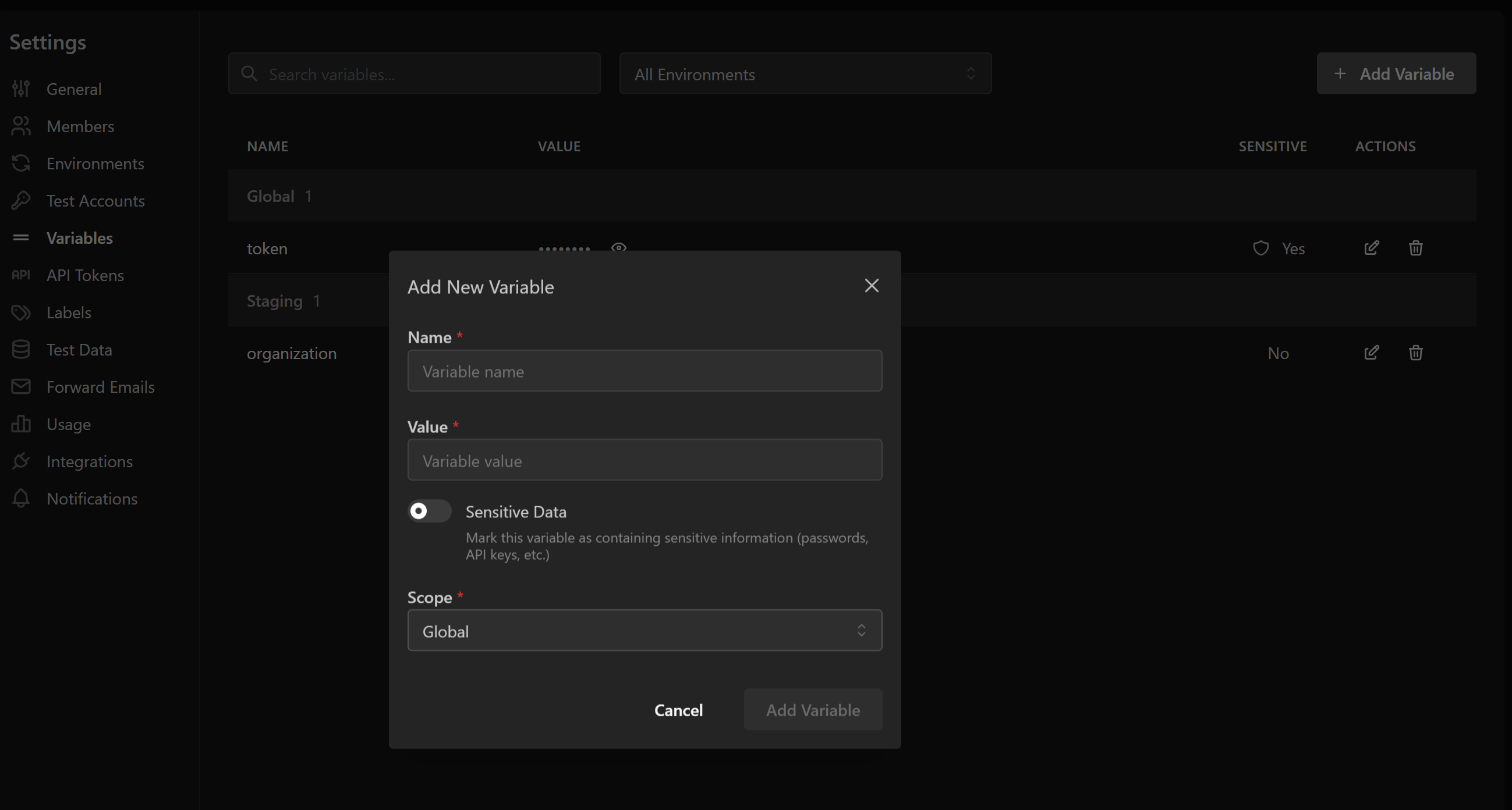Click the Search variables input field
This screenshot has width=1512, height=810.
click(x=414, y=73)
